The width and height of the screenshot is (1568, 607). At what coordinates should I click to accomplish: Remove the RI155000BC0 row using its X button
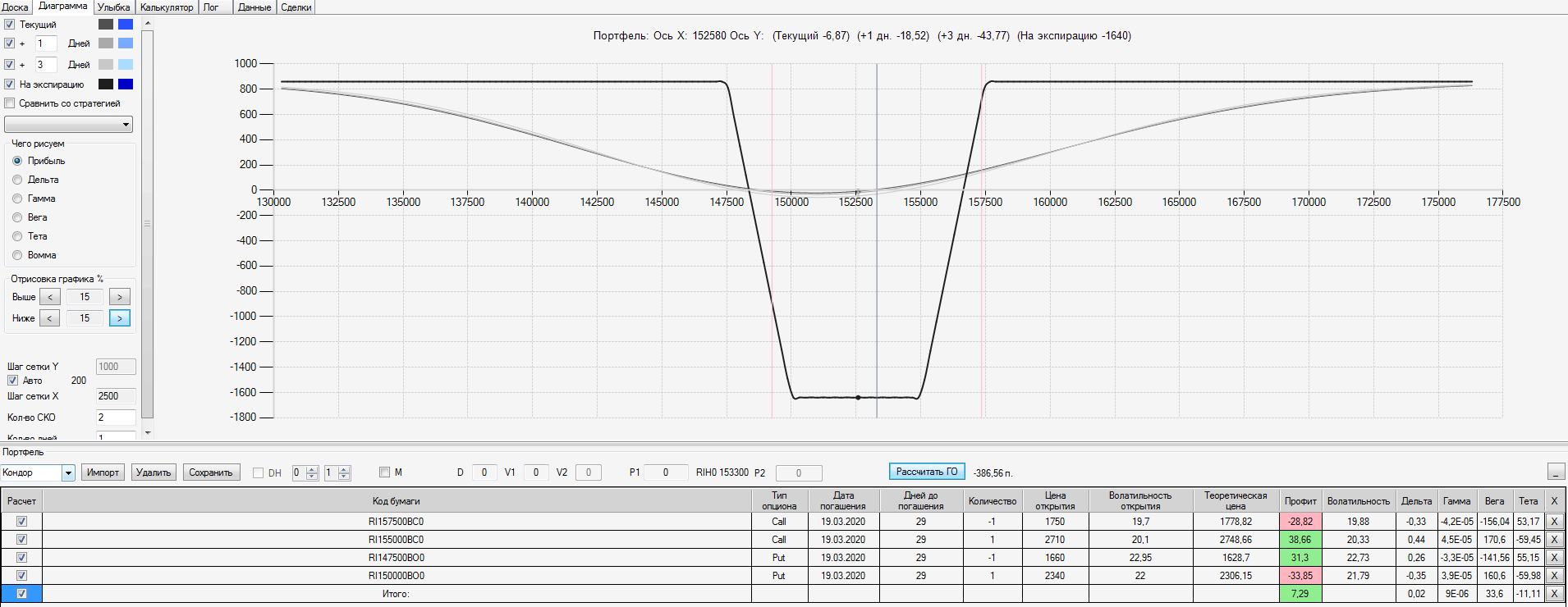click(x=1554, y=540)
